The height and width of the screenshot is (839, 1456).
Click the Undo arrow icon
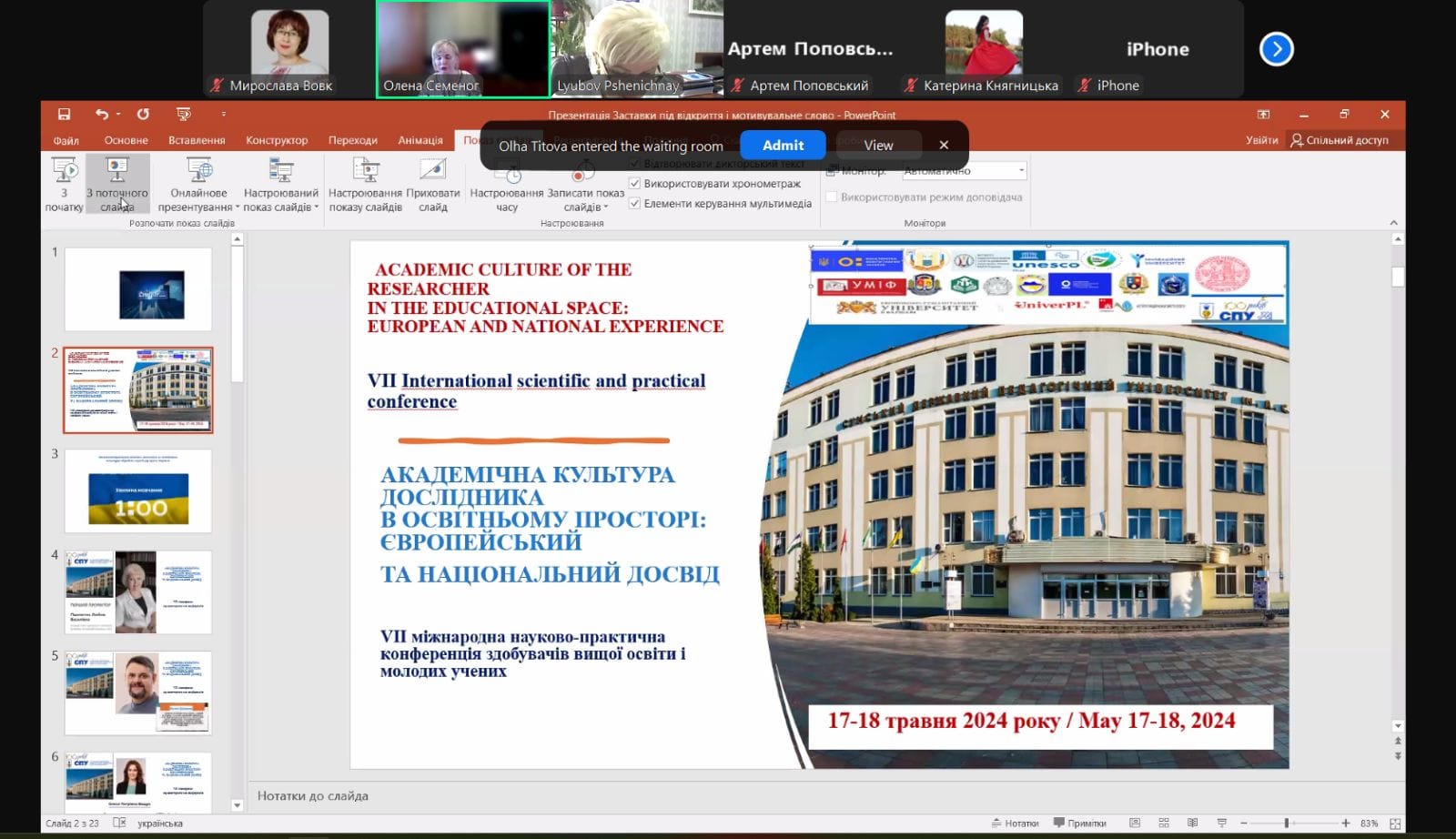(101, 115)
